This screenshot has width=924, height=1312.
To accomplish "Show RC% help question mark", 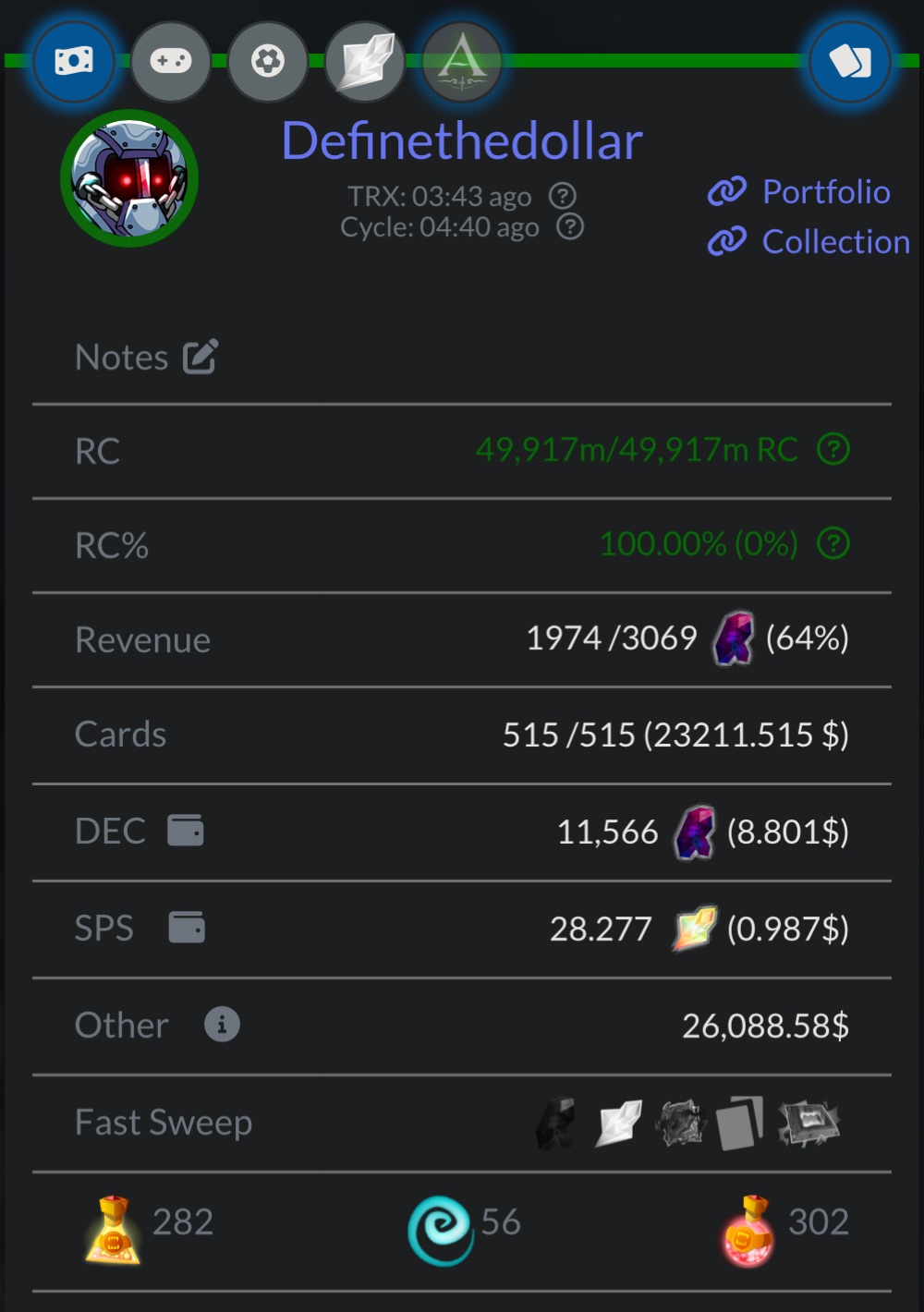I will click(x=833, y=544).
